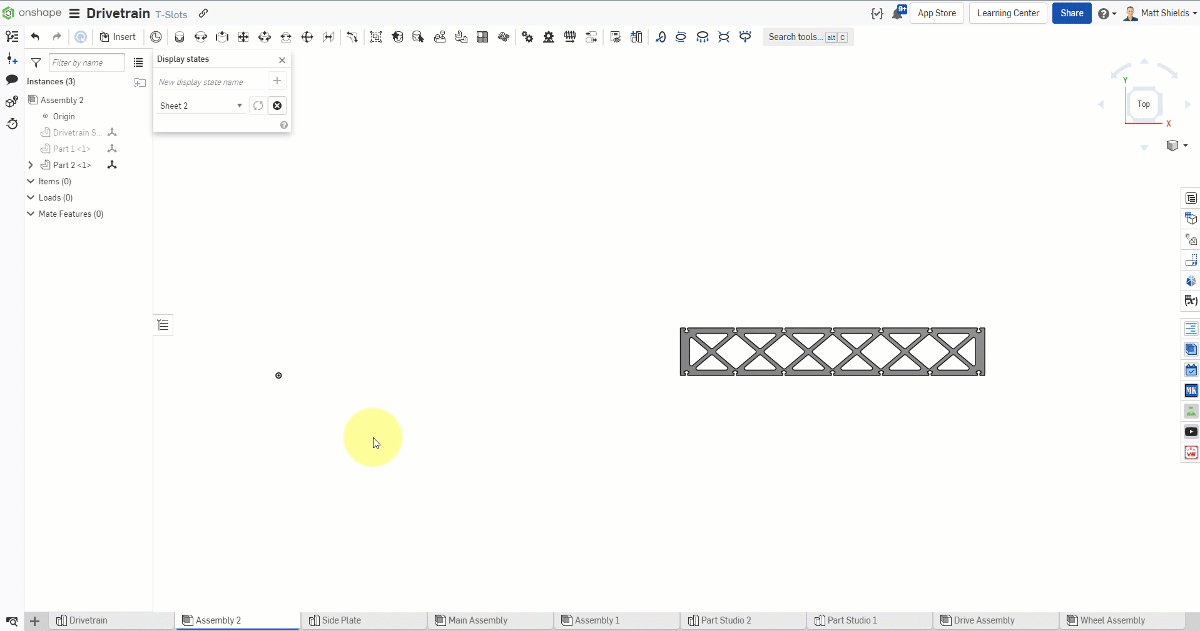Click the Share button
This screenshot has width=1200, height=631.
coord(1071,12)
